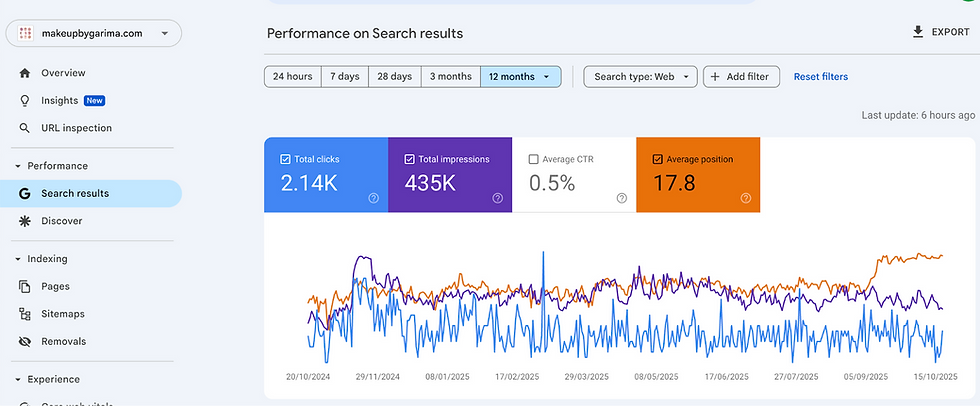Uncheck the Total clicks checkbox
The width and height of the screenshot is (980, 406).
(x=286, y=159)
